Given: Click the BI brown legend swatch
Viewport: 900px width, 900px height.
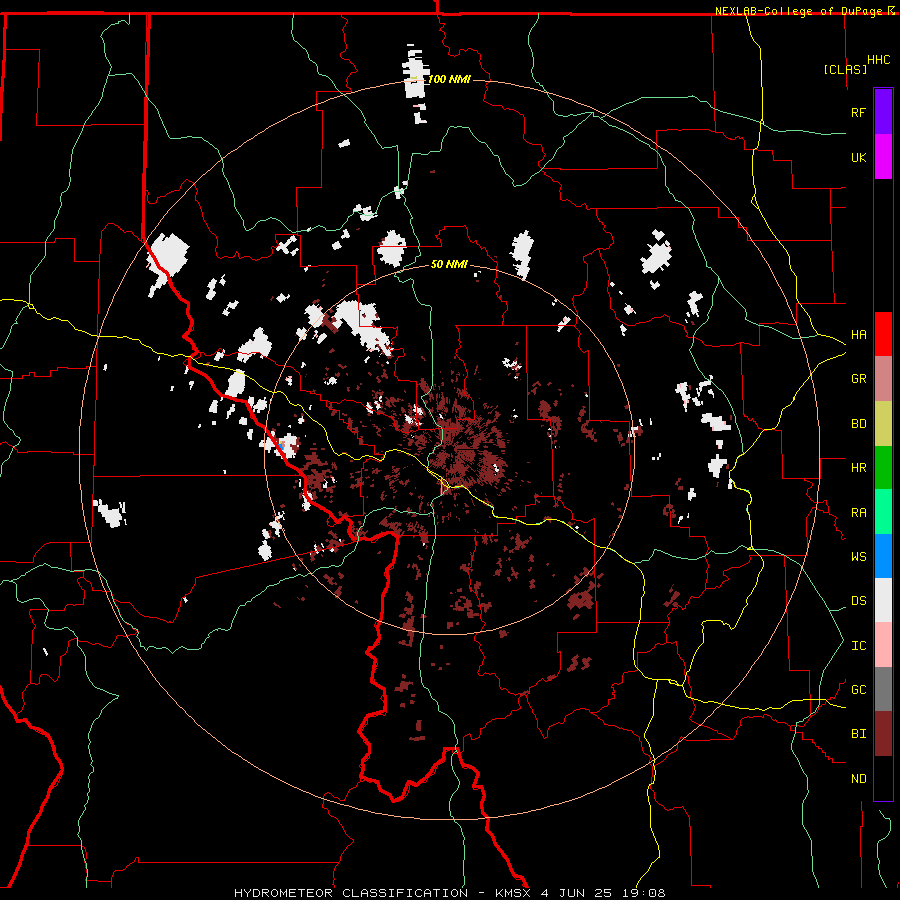Looking at the screenshot, I should pyautogui.click(x=883, y=734).
